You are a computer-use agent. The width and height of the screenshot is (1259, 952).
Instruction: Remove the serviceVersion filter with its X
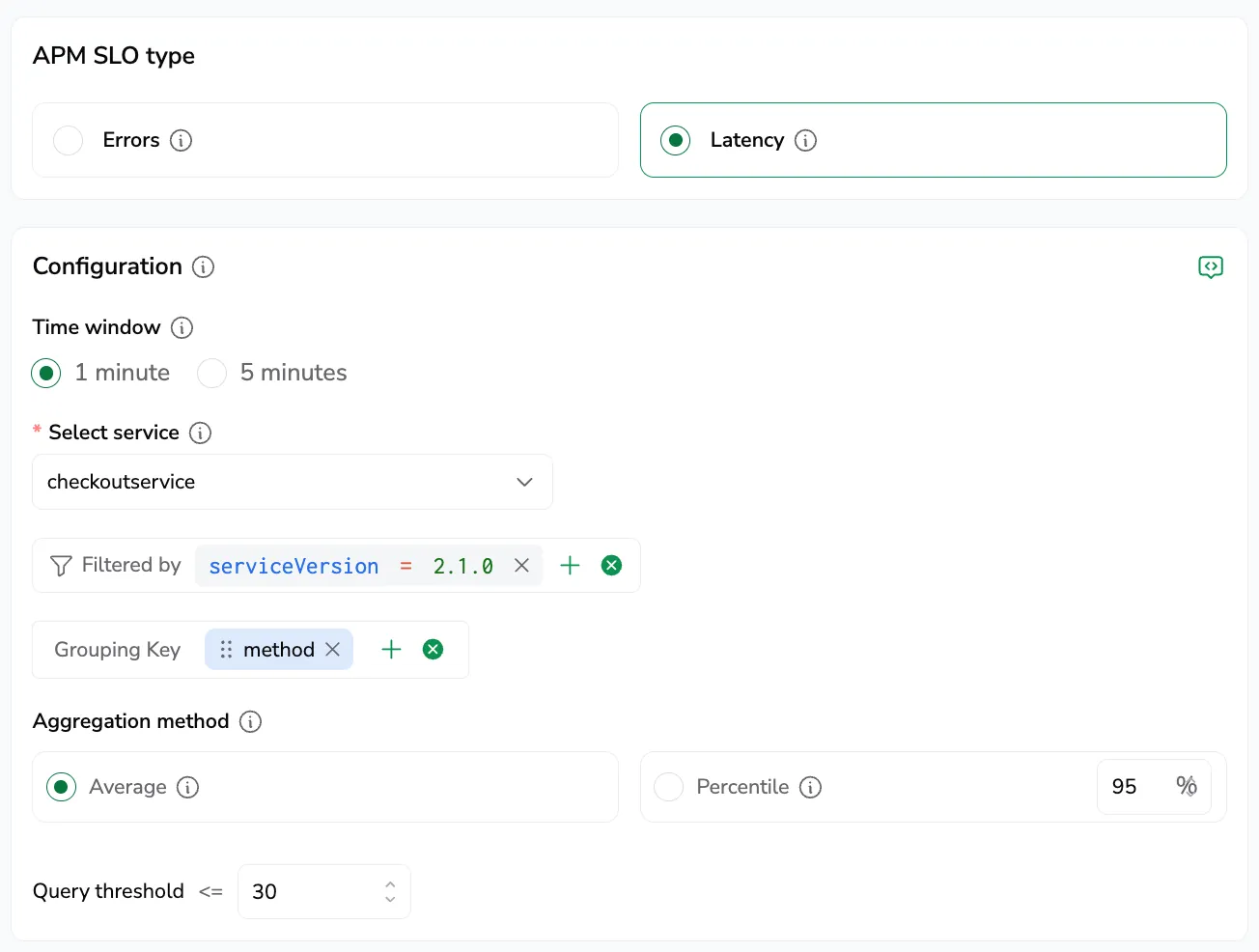[x=521, y=566]
